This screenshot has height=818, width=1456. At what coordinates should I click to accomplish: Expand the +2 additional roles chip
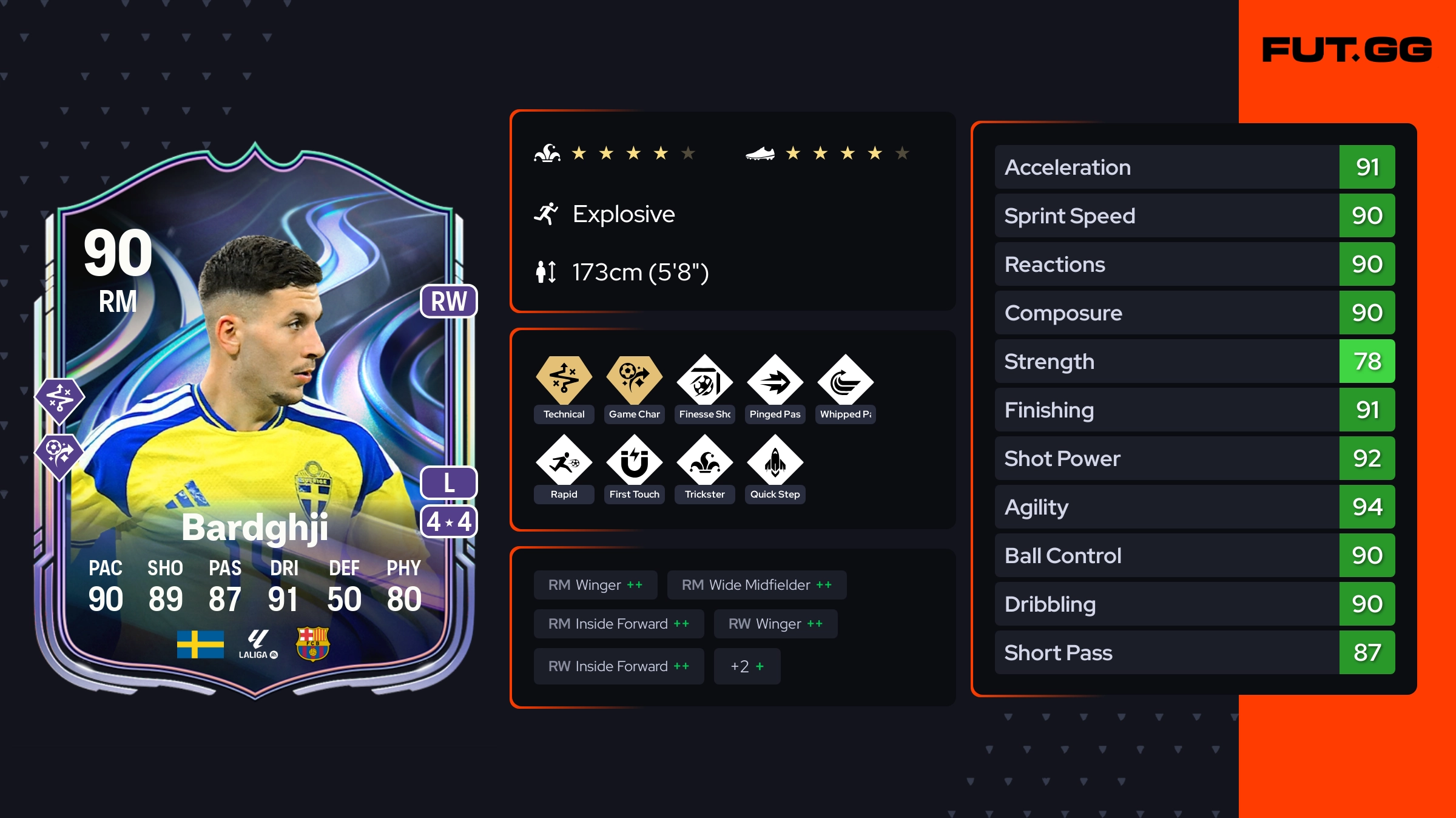point(747,666)
